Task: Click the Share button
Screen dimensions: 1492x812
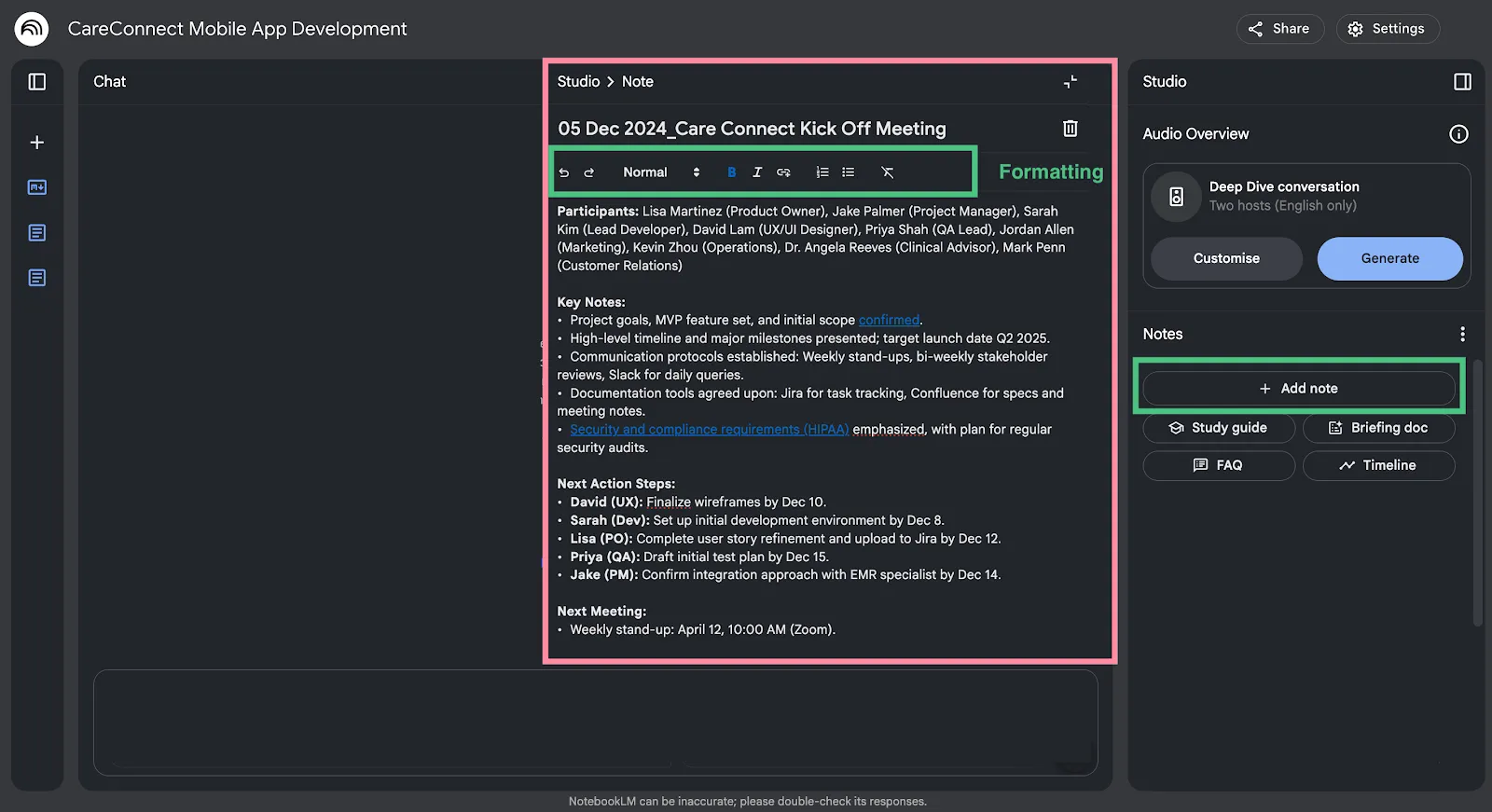Action: point(1280,29)
